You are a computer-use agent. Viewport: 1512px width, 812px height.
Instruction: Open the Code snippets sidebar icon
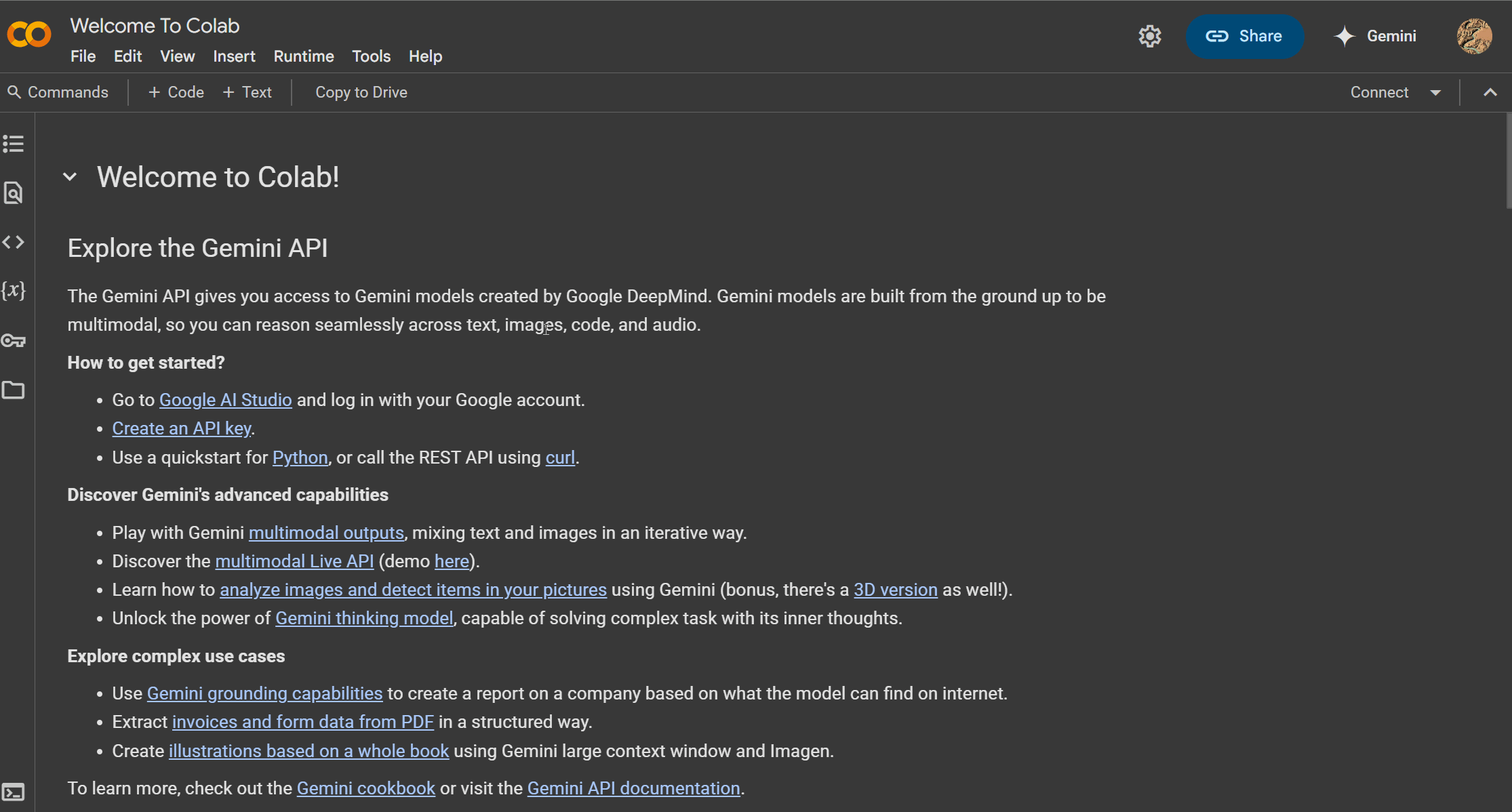point(14,242)
